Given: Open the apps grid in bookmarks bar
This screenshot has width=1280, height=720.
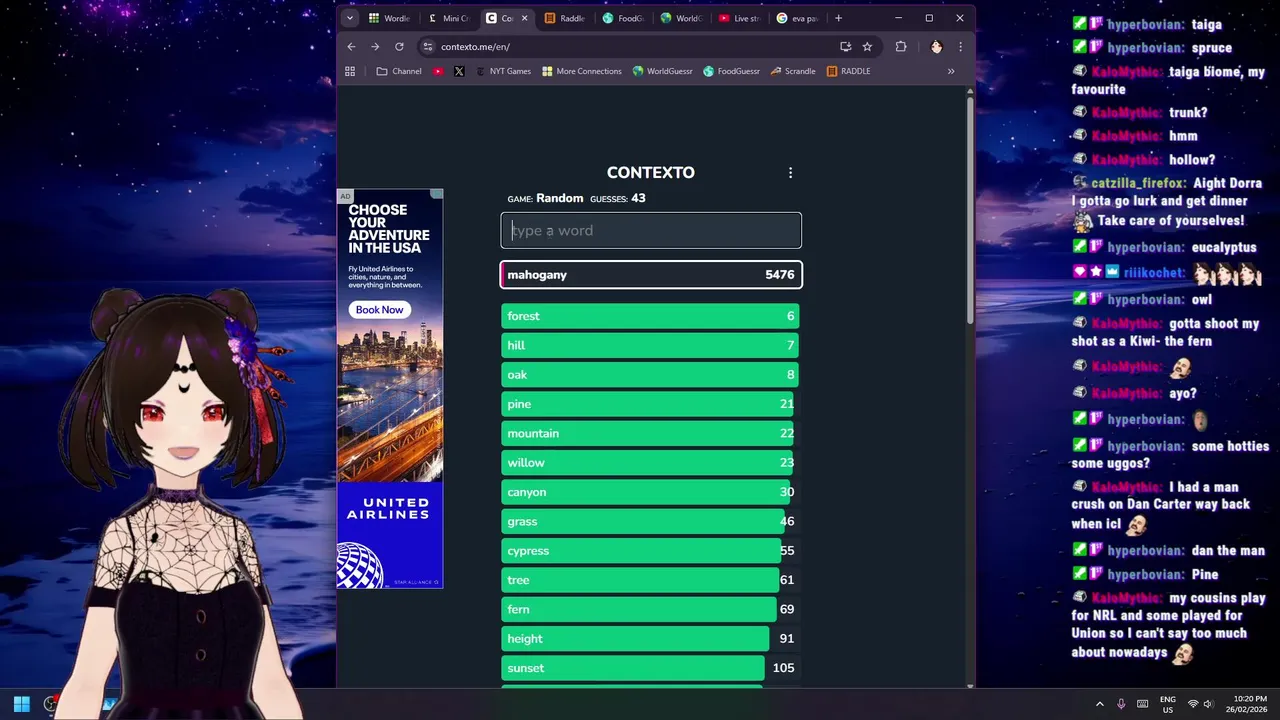Looking at the screenshot, I should [350, 71].
